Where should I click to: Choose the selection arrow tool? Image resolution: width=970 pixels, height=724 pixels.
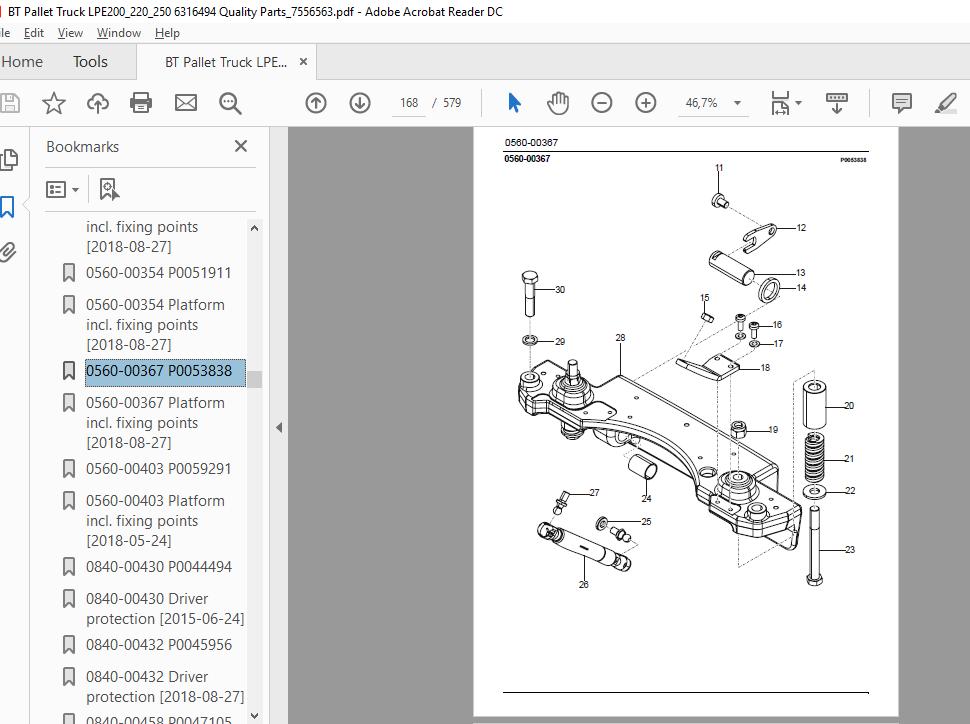click(x=514, y=103)
